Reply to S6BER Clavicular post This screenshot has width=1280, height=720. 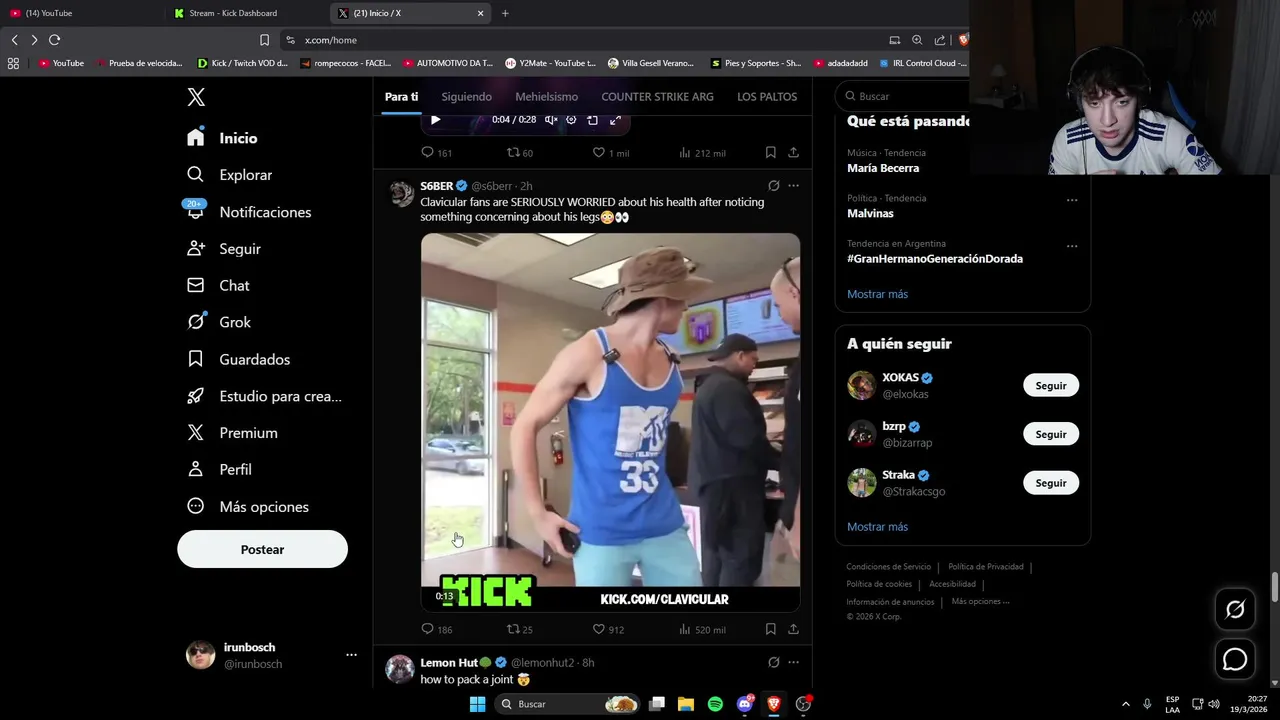click(437, 629)
